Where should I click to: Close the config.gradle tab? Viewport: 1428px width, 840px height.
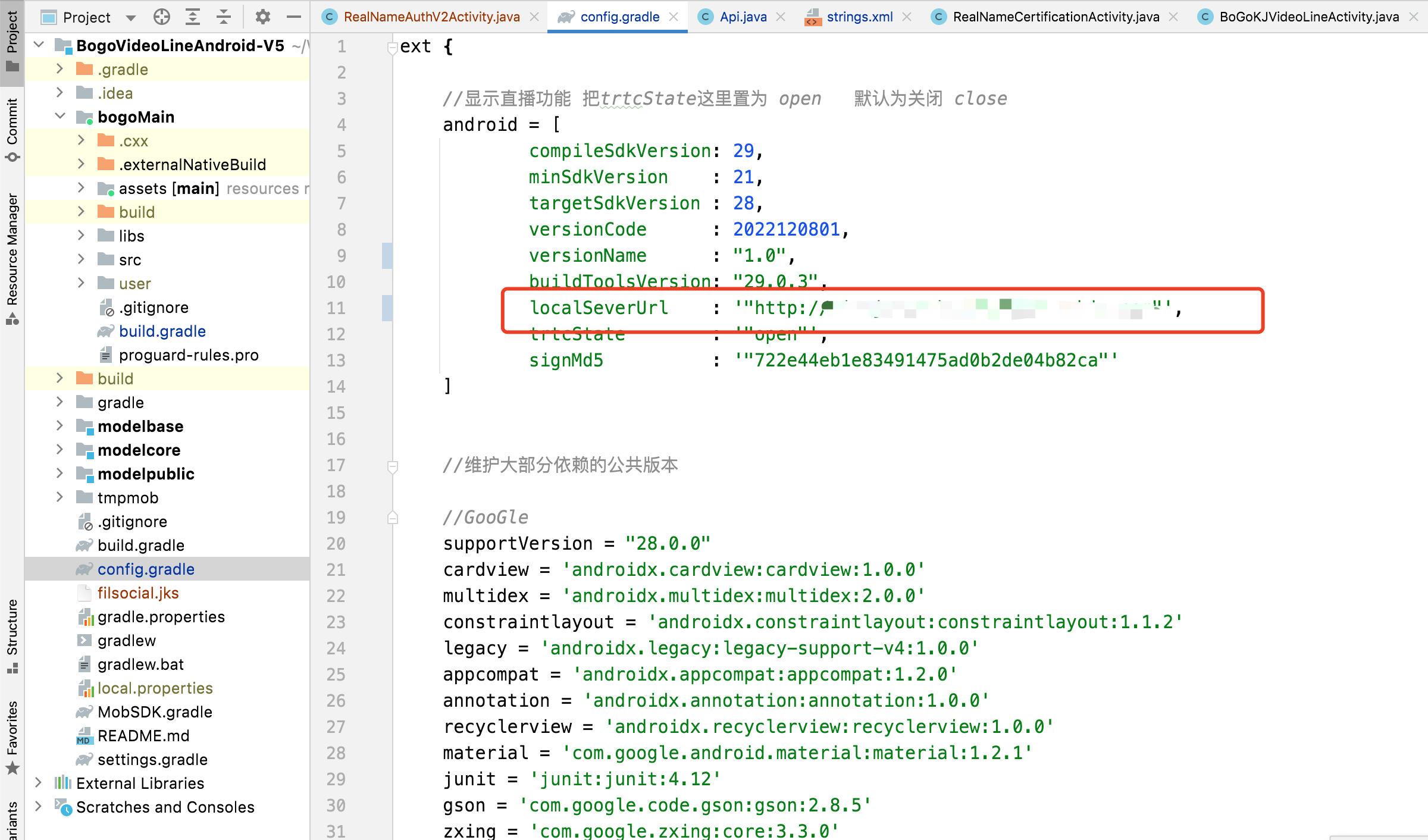pyautogui.click(x=674, y=17)
